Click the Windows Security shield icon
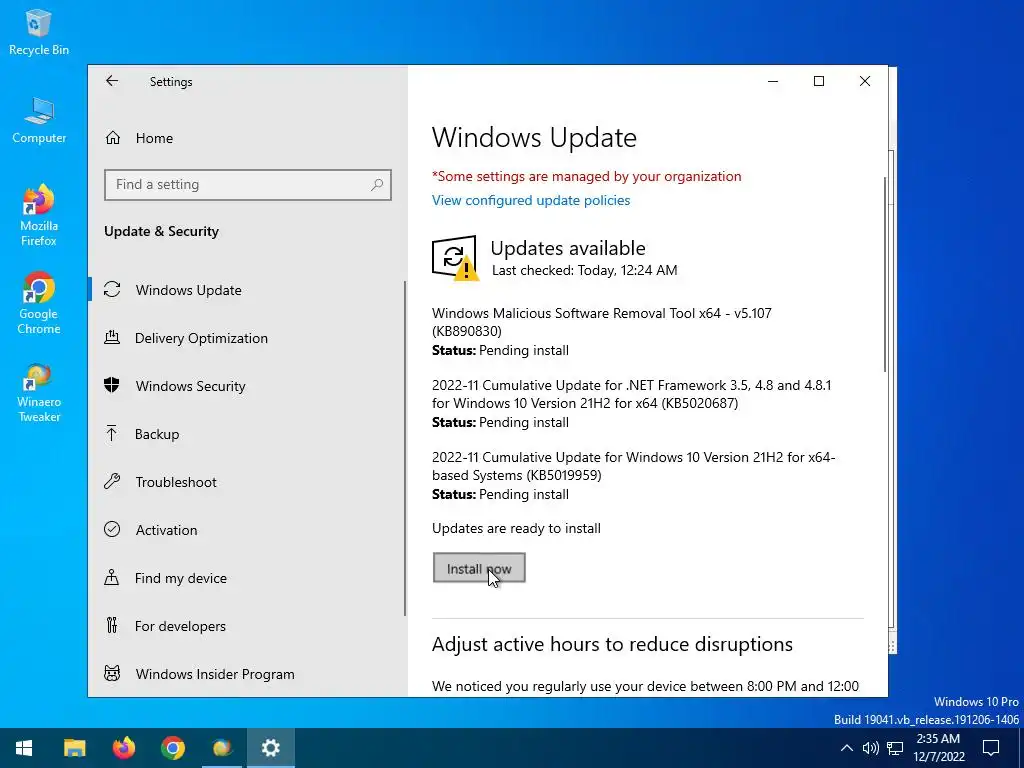Screen dimensions: 1024x768 coord(112,385)
